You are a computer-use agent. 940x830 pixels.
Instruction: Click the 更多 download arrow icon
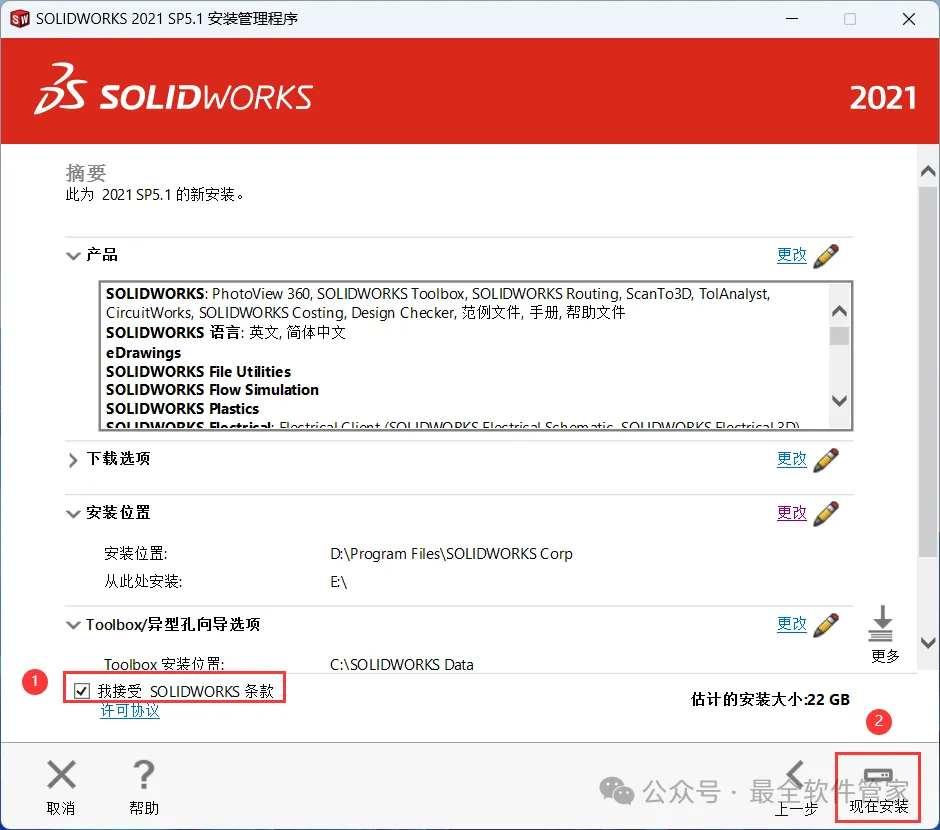click(x=881, y=624)
